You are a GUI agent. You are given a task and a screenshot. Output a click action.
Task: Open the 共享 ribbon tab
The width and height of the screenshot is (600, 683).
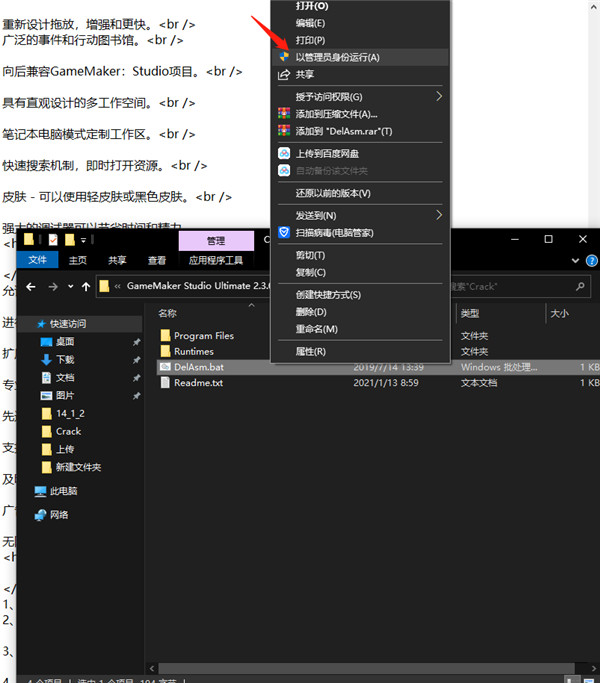(x=117, y=260)
